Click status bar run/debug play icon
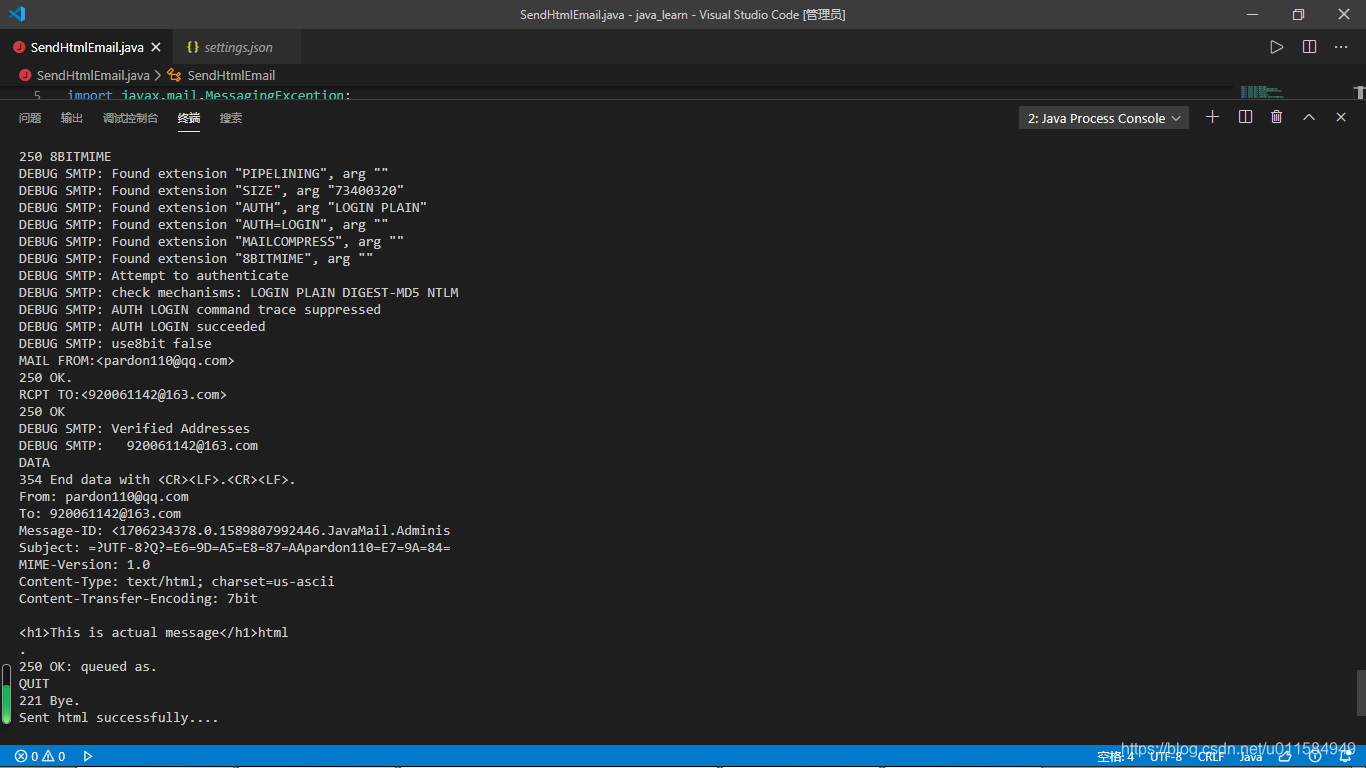This screenshot has width=1366, height=768. click(x=88, y=756)
